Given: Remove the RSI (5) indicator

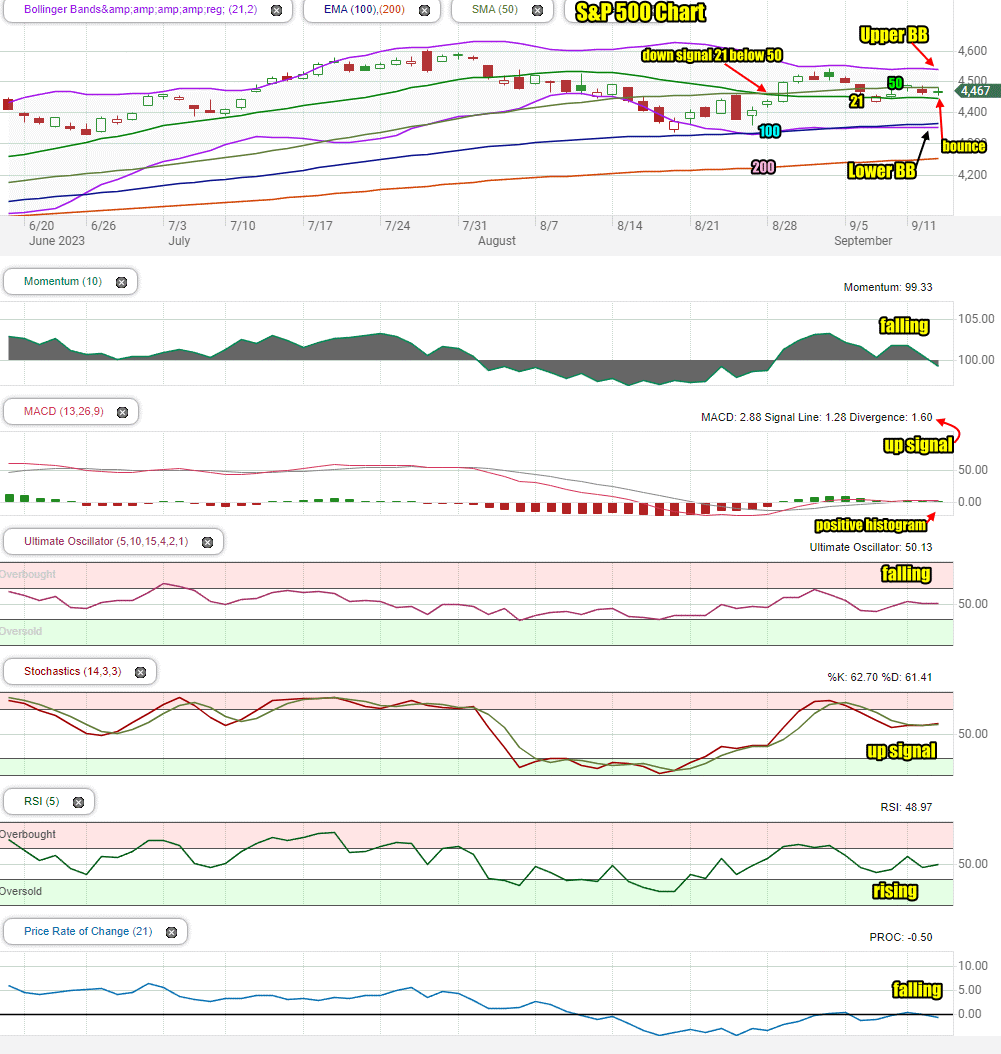Looking at the screenshot, I should [x=79, y=802].
